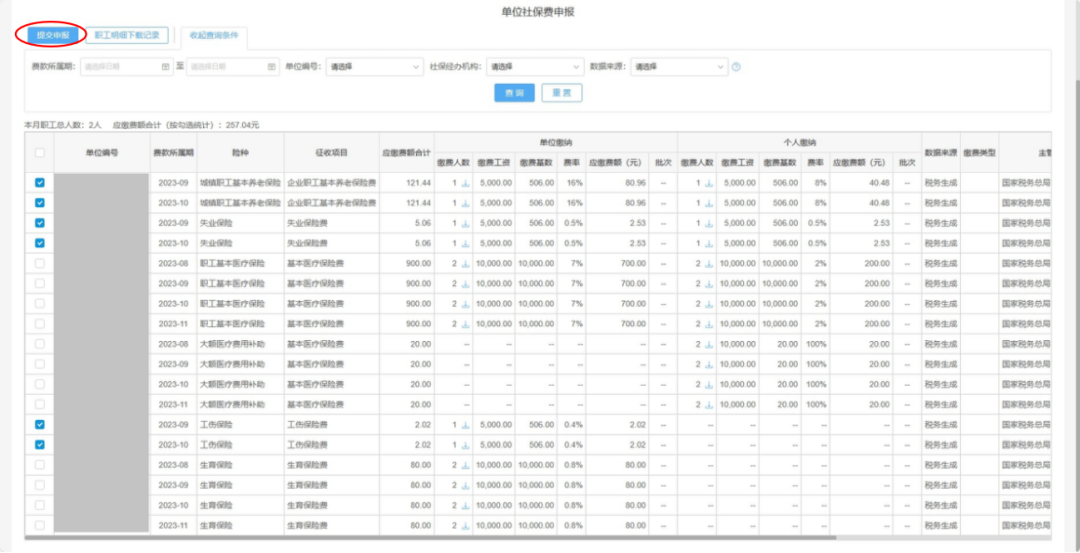Click the 应缴费额合计 column header
This screenshot has width=1080, height=553.
click(406, 152)
